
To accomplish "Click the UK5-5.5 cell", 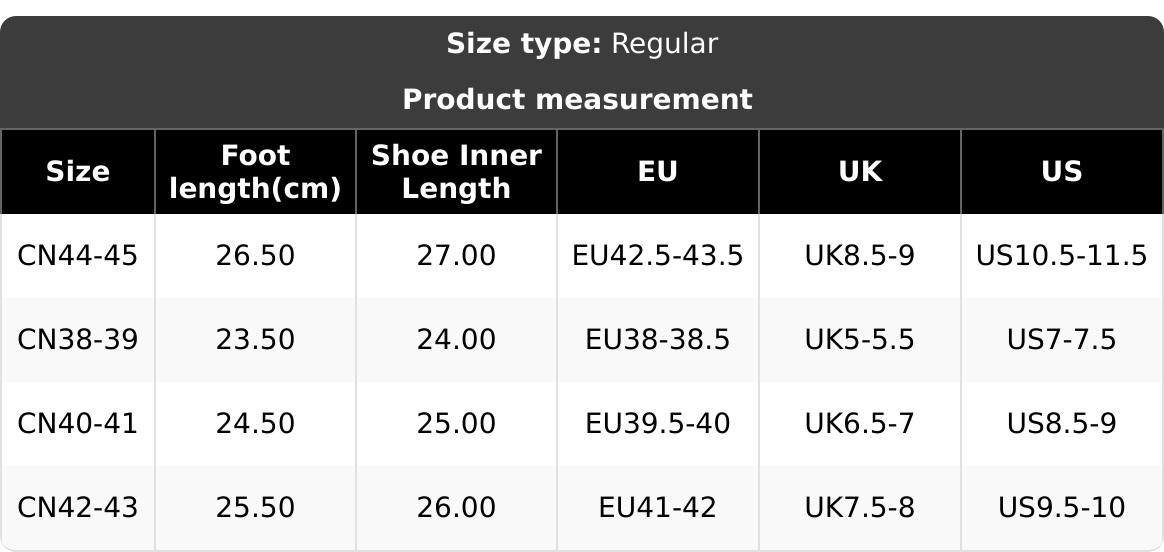I will point(860,340).
